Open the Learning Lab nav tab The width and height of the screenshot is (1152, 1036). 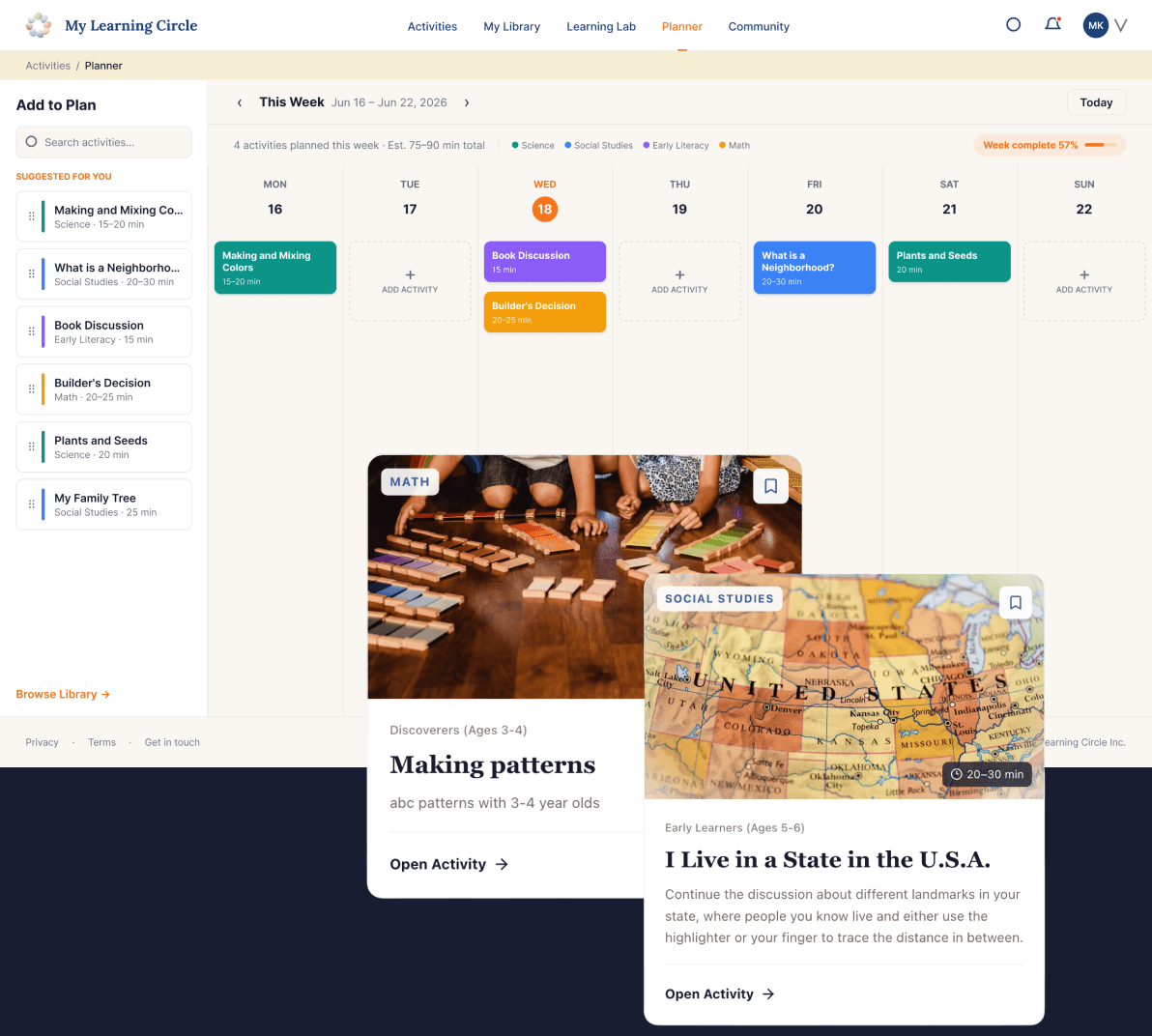601,26
